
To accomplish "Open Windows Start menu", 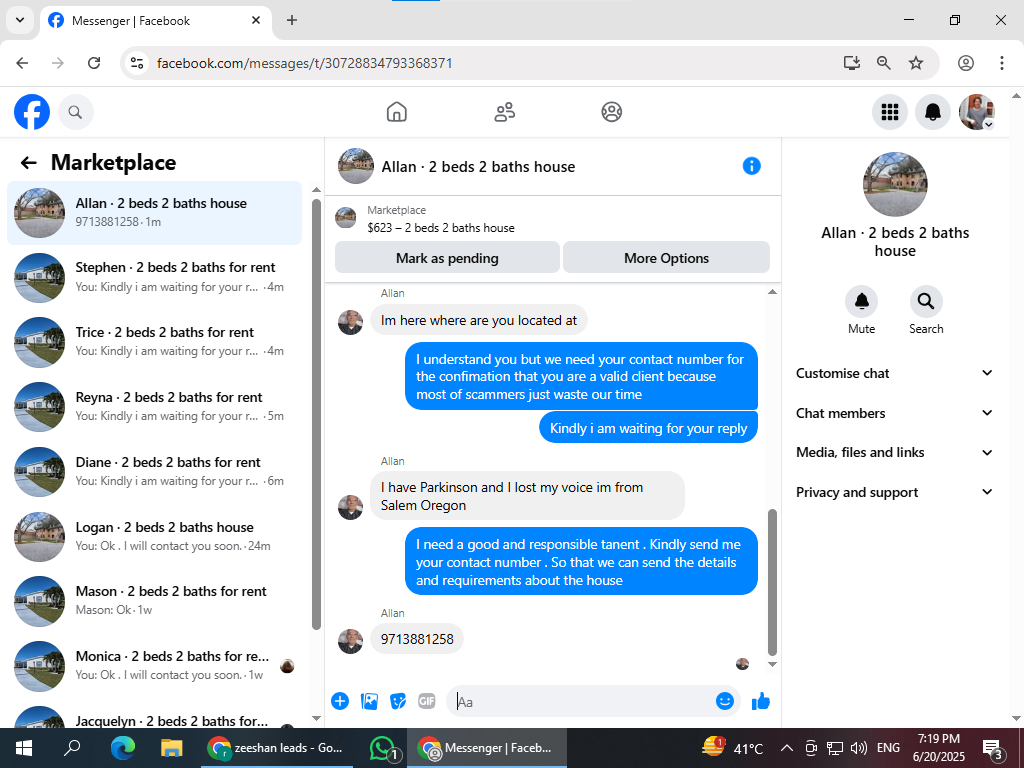I will (24, 748).
